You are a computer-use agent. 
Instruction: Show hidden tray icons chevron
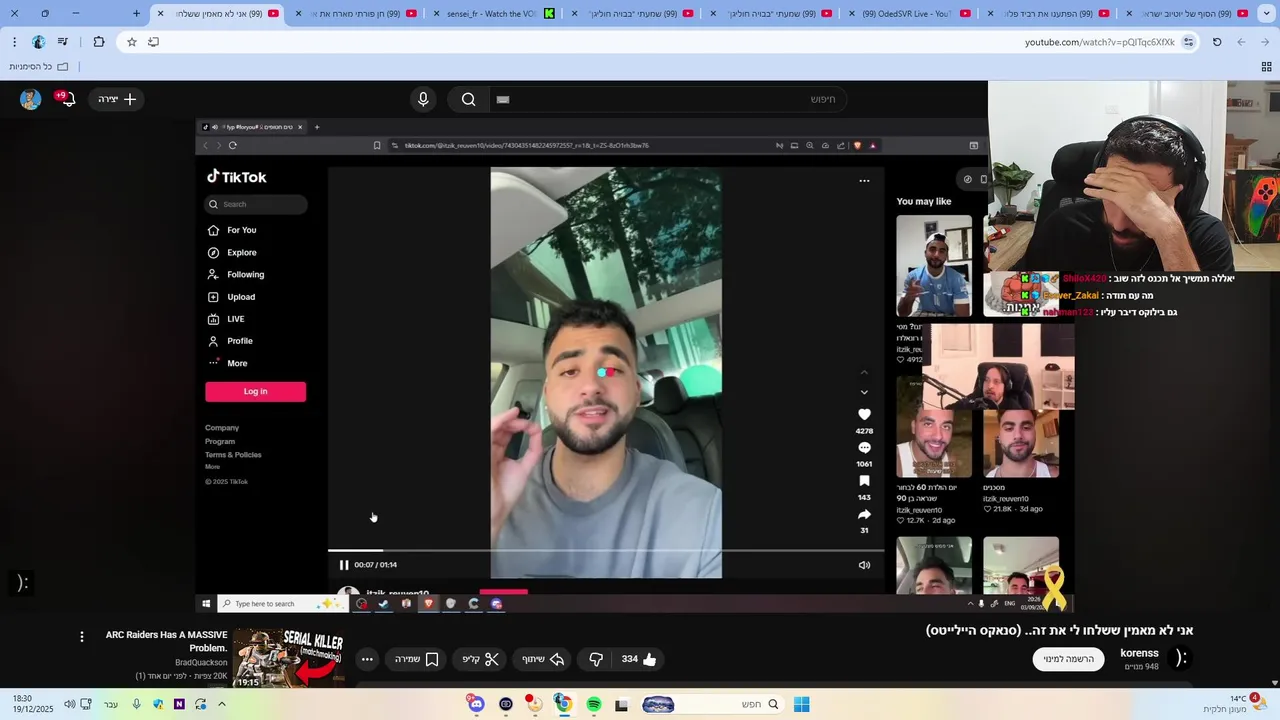click(x=222, y=704)
